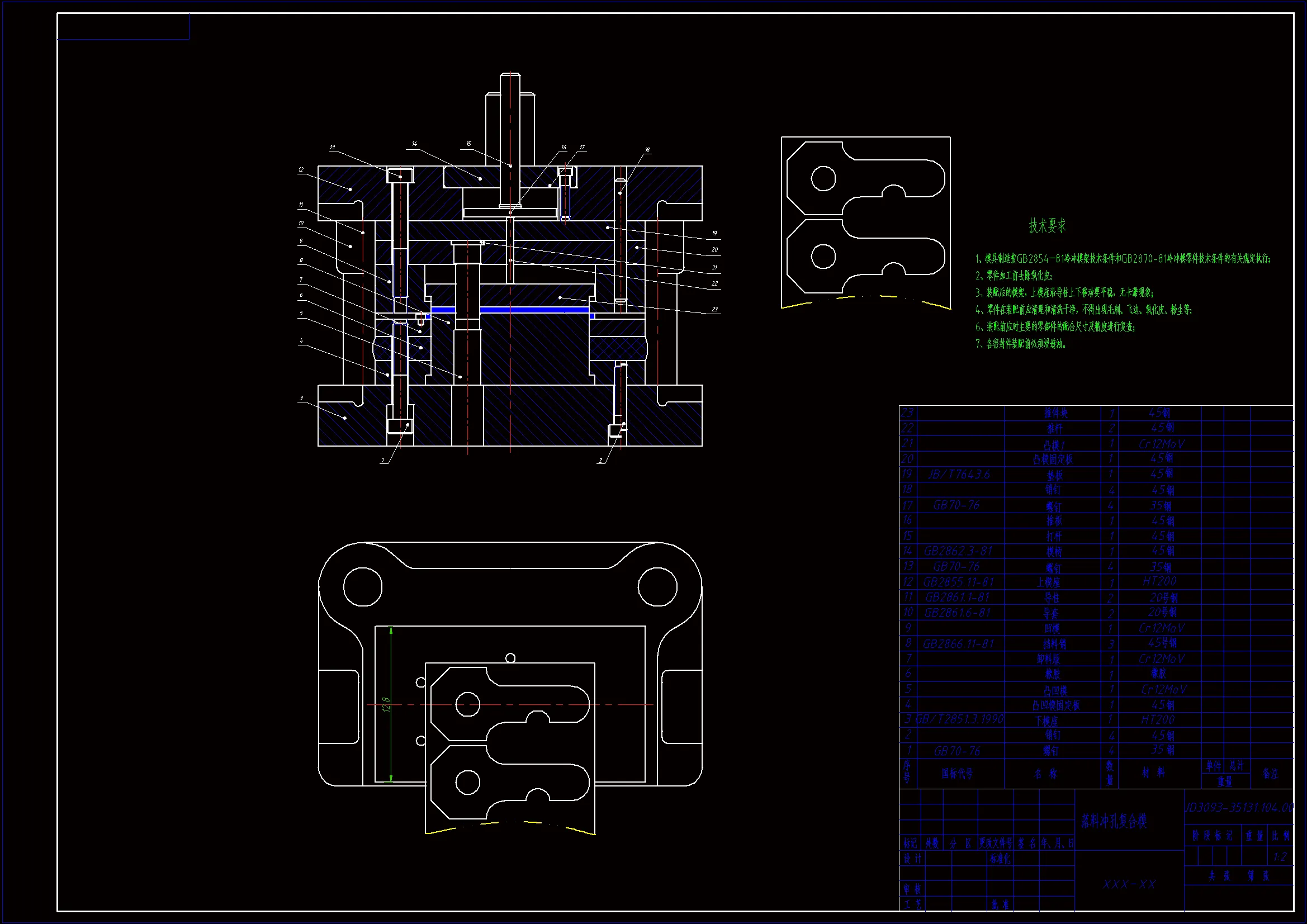Select balloon number 23 leader label
The height and width of the screenshot is (924, 1307).
[x=714, y=310]
